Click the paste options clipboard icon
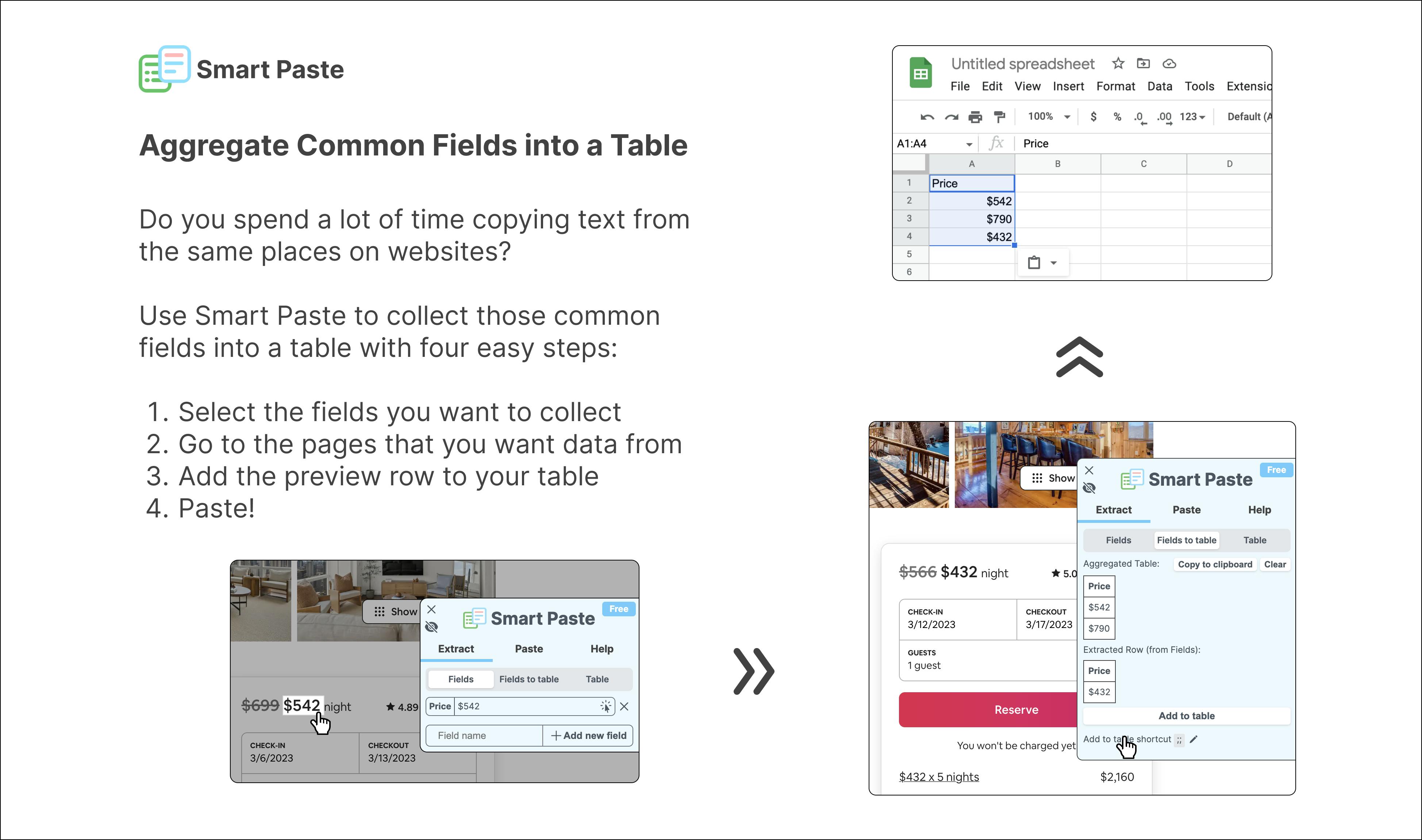 [x=1034, y=263]
